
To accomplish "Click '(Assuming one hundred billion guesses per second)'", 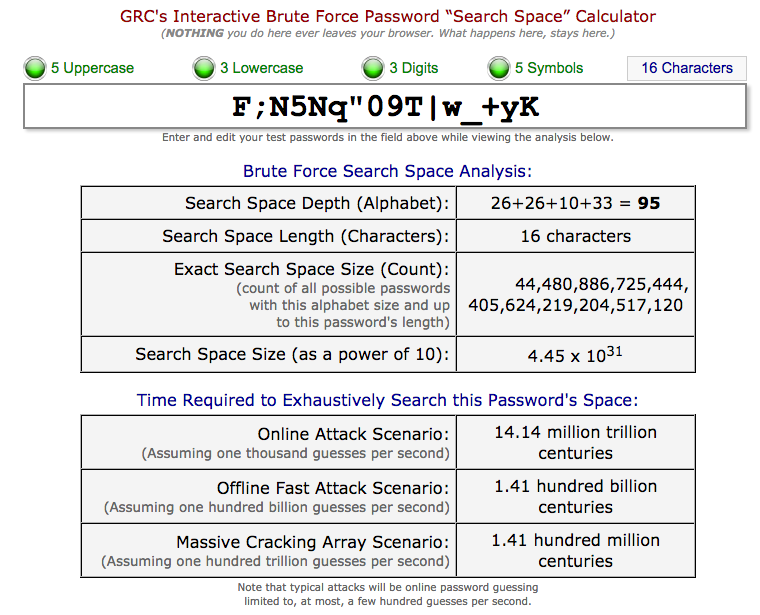I will point(277,507).
